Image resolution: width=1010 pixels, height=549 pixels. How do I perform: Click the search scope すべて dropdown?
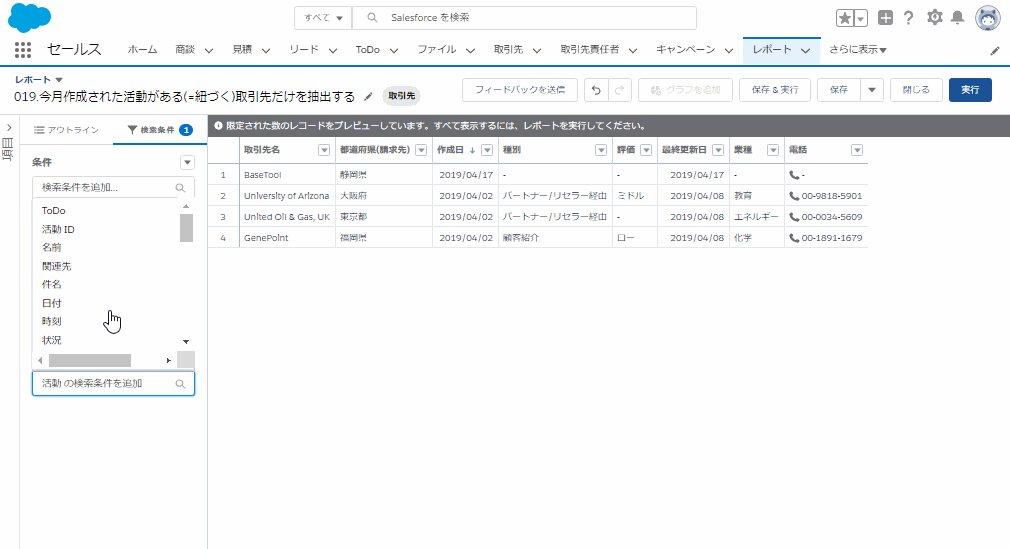[323, 18]
